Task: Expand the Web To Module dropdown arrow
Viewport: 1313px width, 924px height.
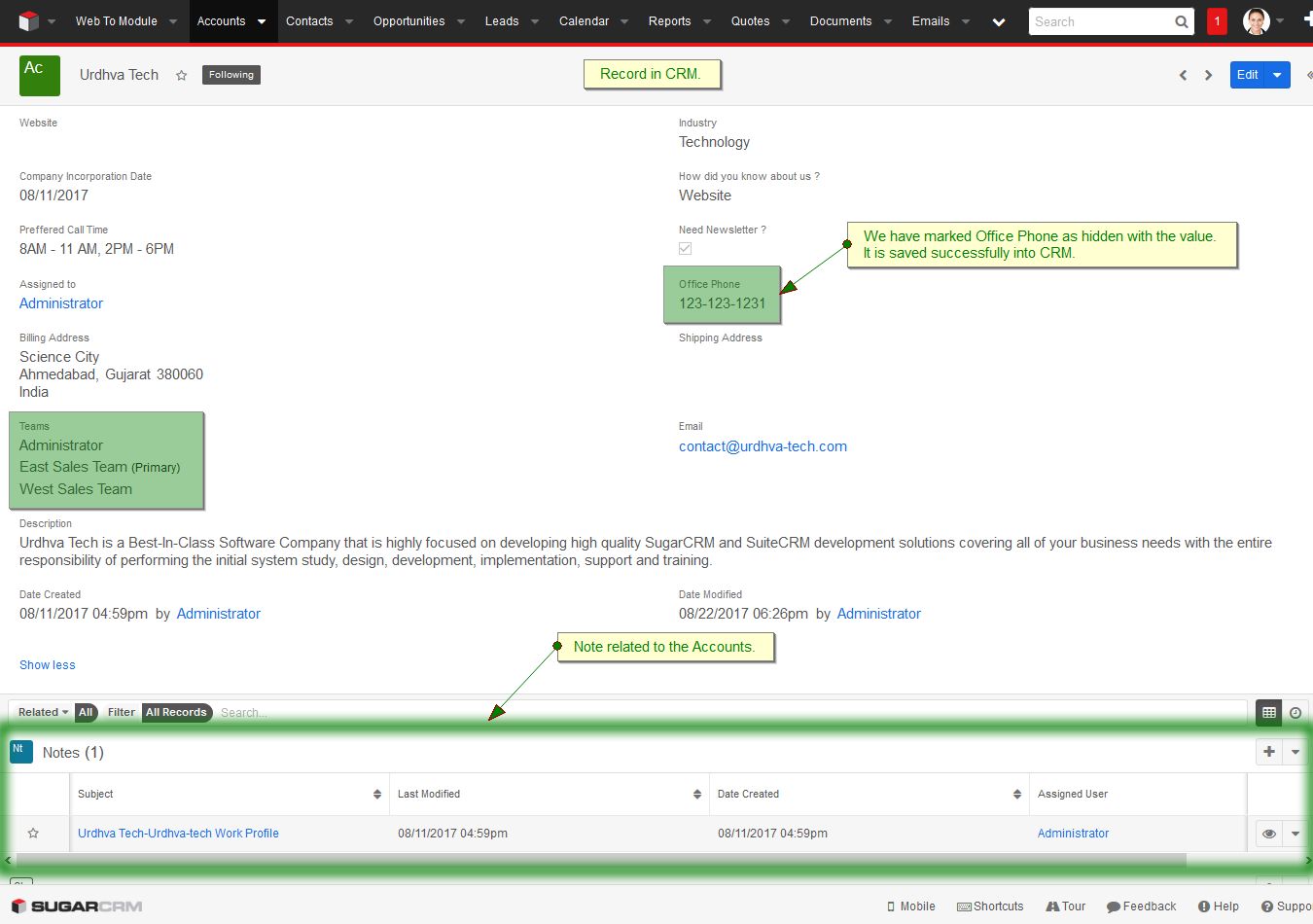Action: pyautogui.click(x=173, y=21)
